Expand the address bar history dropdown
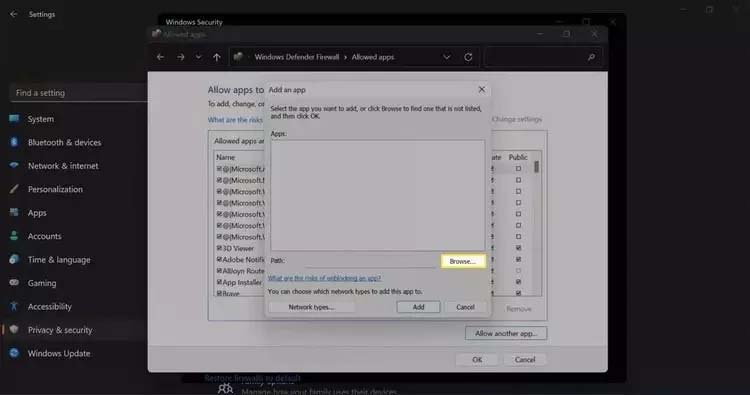This screenshot has height=395, width=750. [x=446, y=57]
